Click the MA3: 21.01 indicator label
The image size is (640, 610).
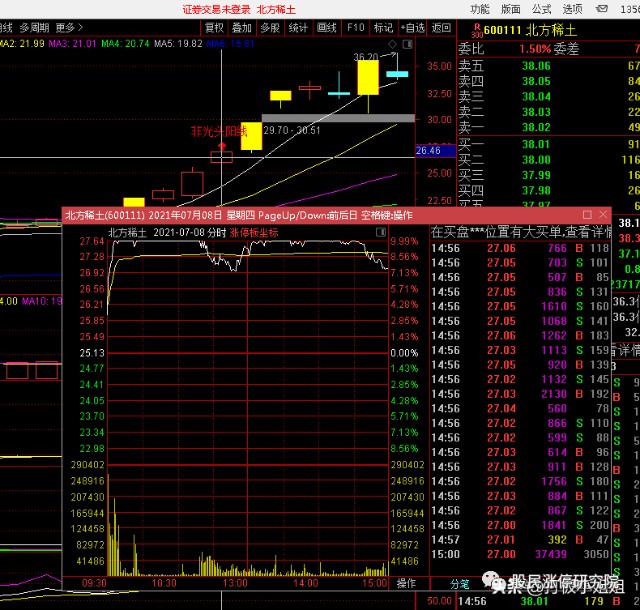pos(72,43)
